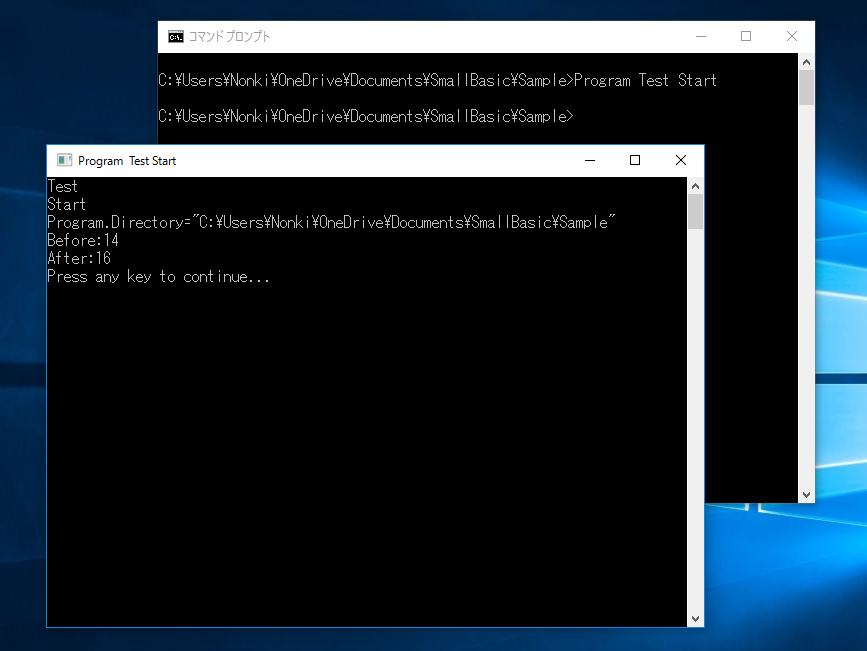Screen dimensions: 867x651
Task: Click the 'Test' output line
Action: [x=62, y=186]
